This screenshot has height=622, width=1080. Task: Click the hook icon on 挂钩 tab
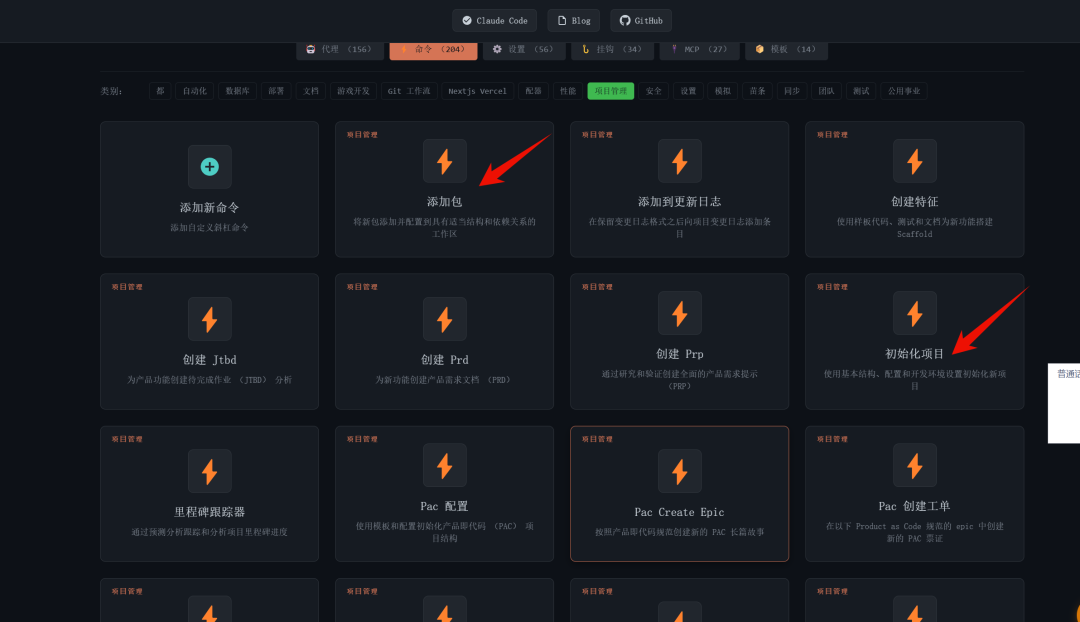[585, 50]
